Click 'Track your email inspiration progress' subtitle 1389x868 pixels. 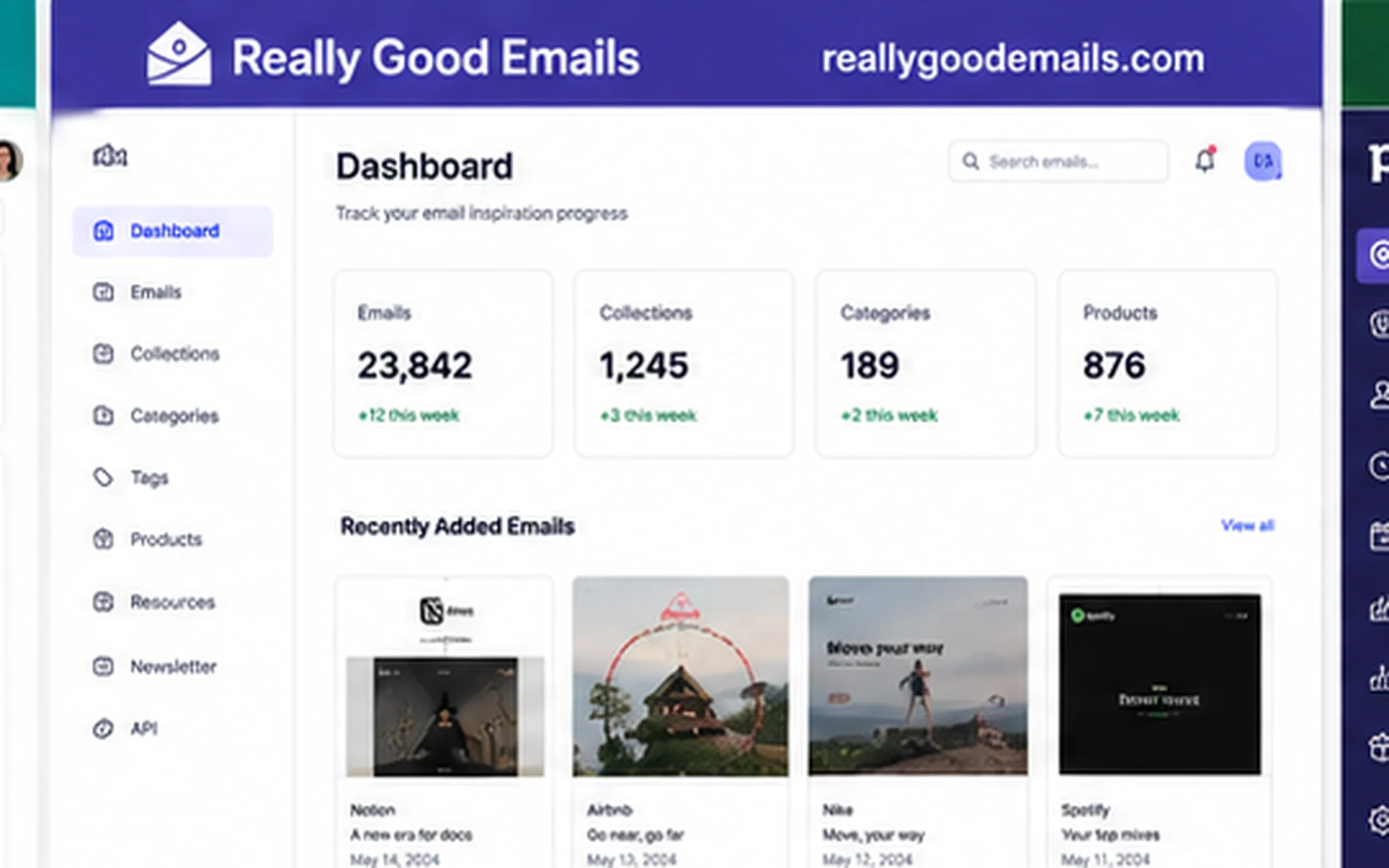click(x=482, y=214)
